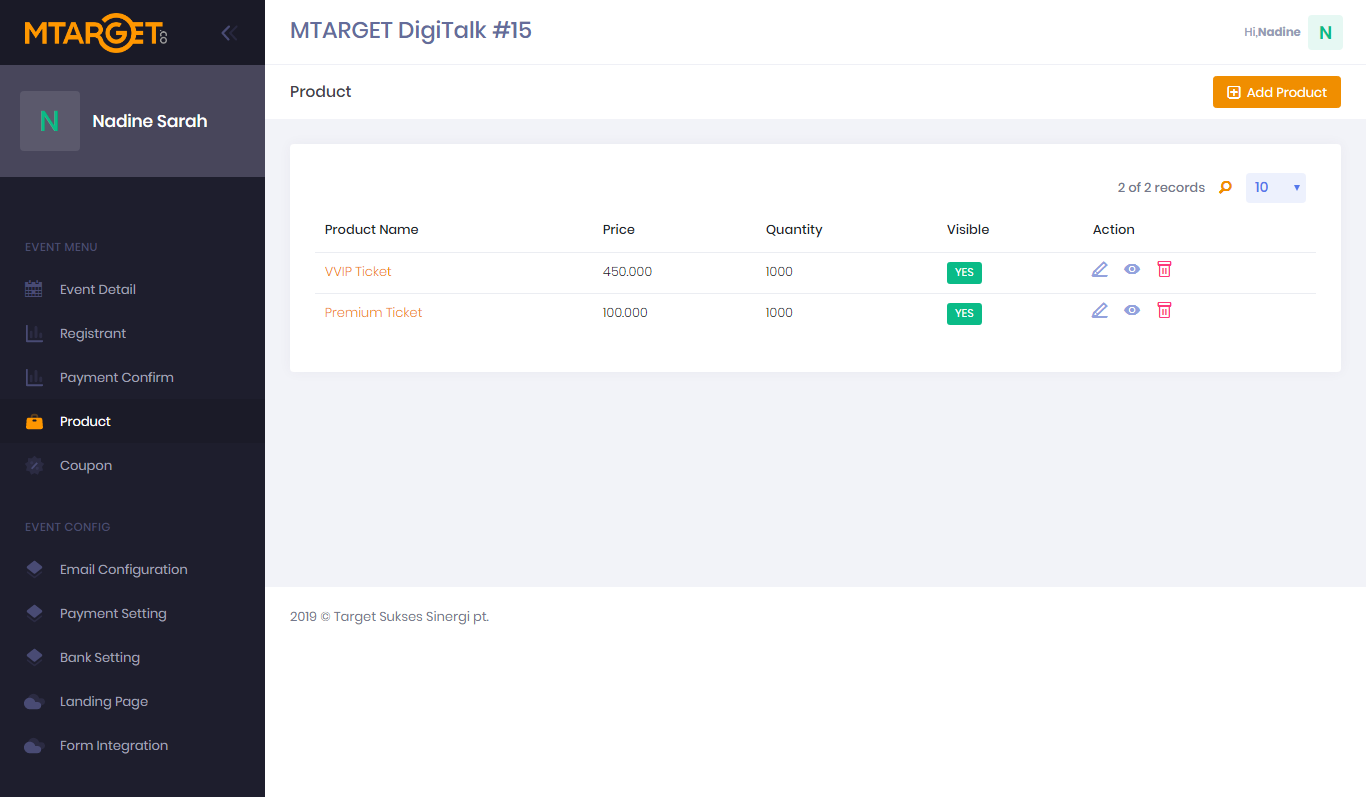The image size is (1366, 797).
Task: Click the Form Integration cloud icon
Action: coord(34,745)
